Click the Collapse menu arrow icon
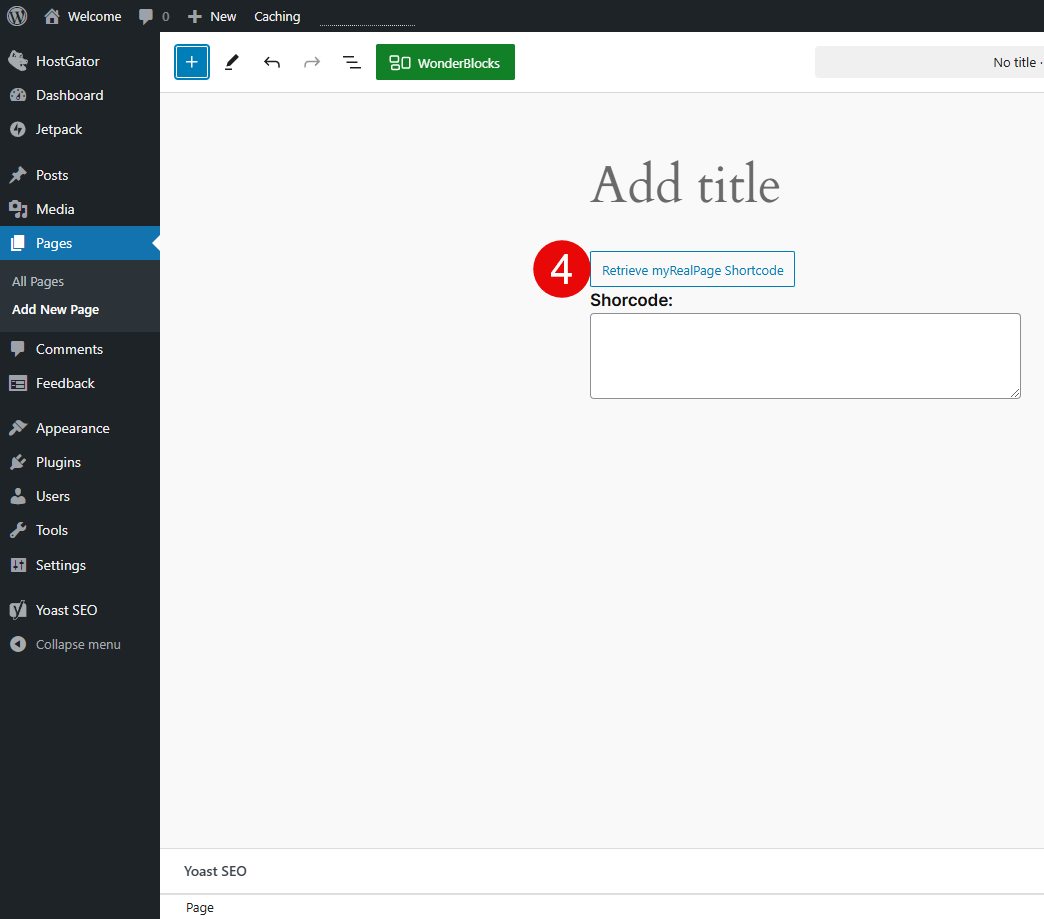Viewport: 1044px width, 919px height. [x=18, y=644]
